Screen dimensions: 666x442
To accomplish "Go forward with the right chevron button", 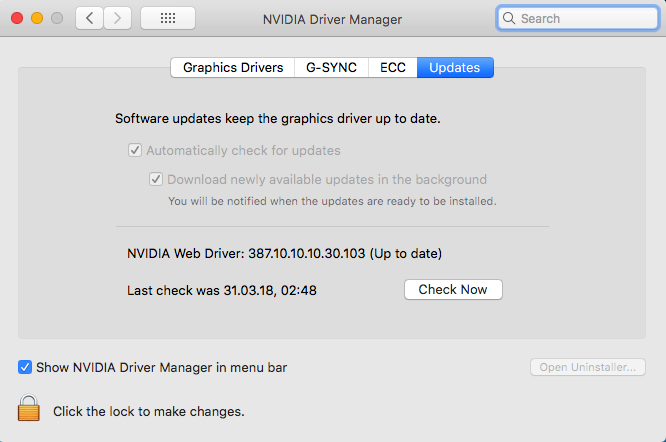I will [117, 18].
